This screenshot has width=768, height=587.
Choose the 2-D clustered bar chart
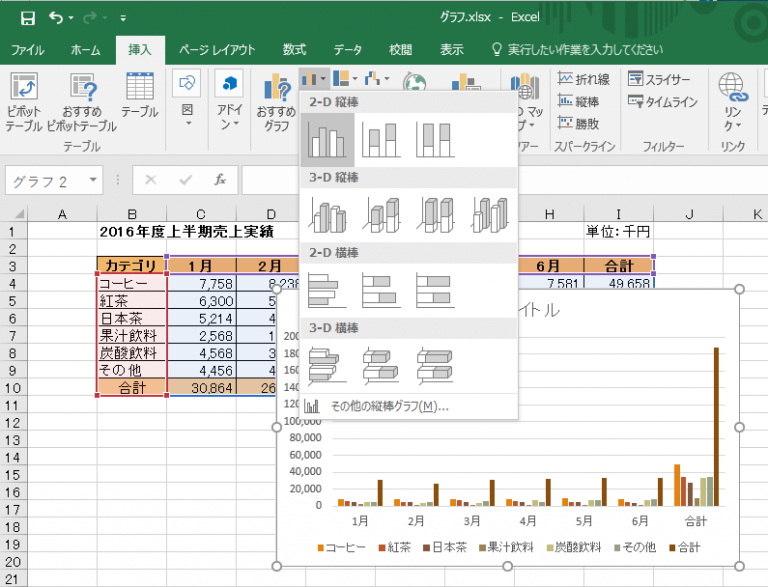point(327,290)
